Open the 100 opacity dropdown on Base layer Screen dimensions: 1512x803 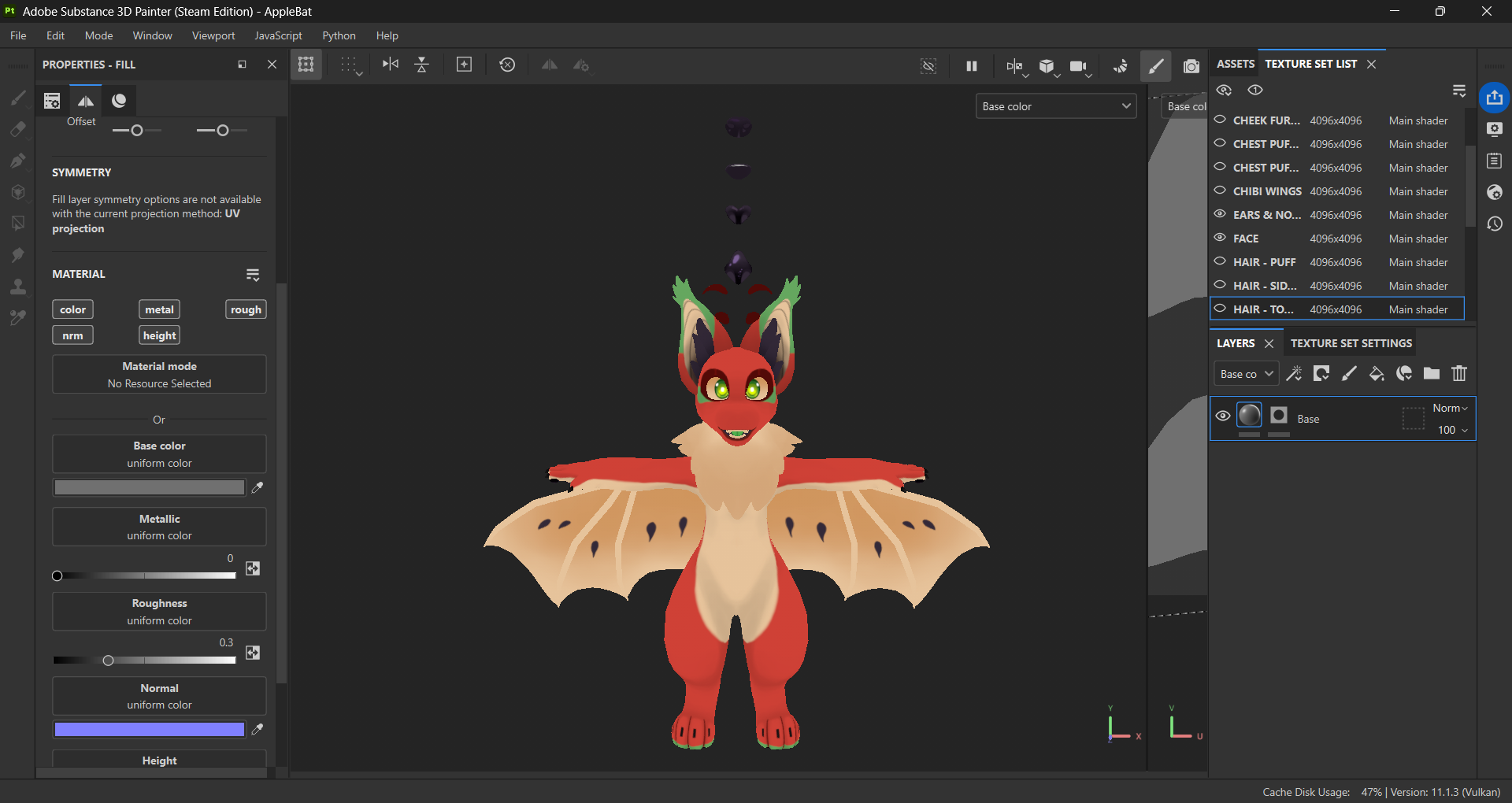(x=1453, y=430)
